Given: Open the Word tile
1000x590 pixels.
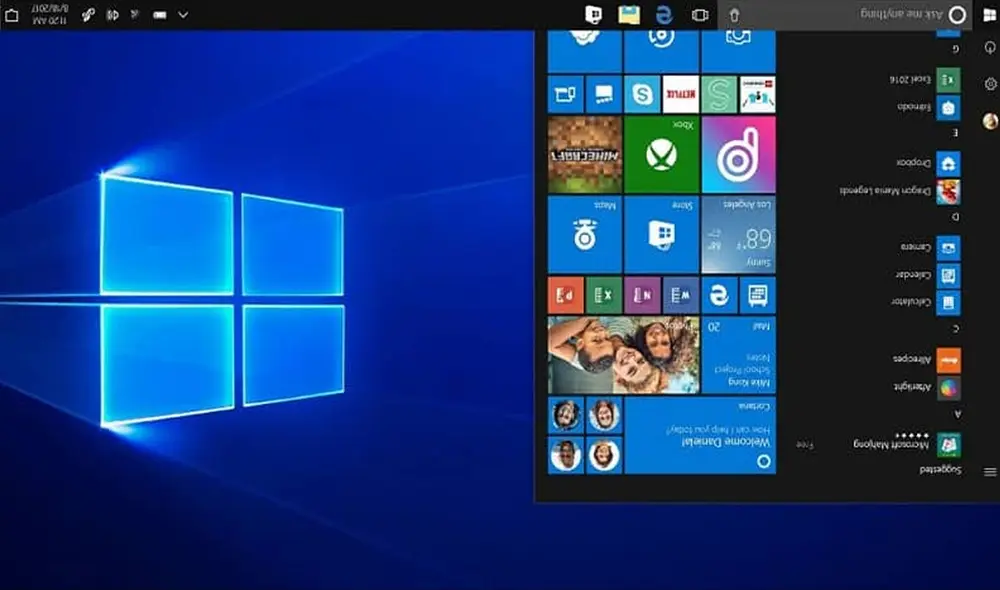Looking at the screenshot, I should click(x=679, y=294).
